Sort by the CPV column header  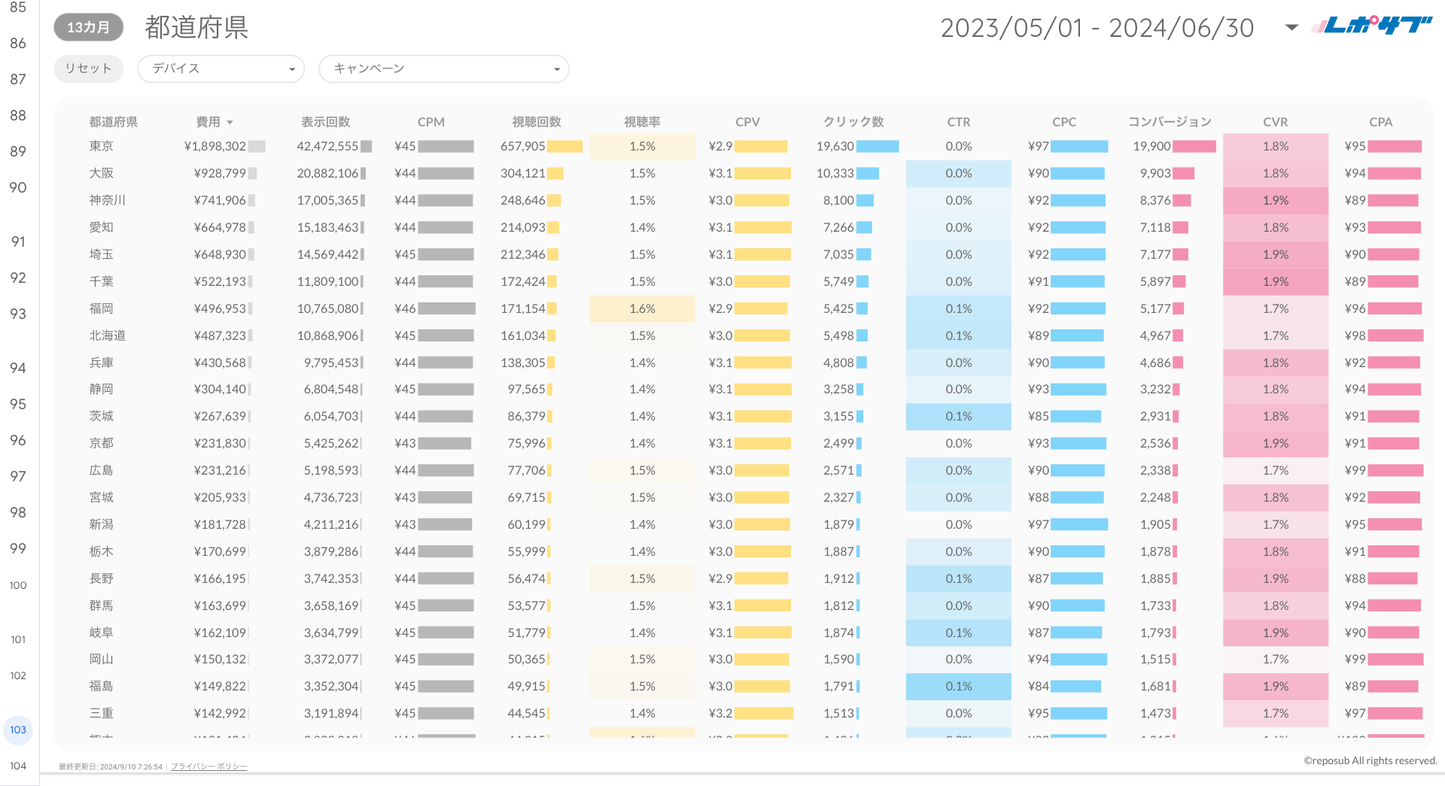click(x=747, y=122)
